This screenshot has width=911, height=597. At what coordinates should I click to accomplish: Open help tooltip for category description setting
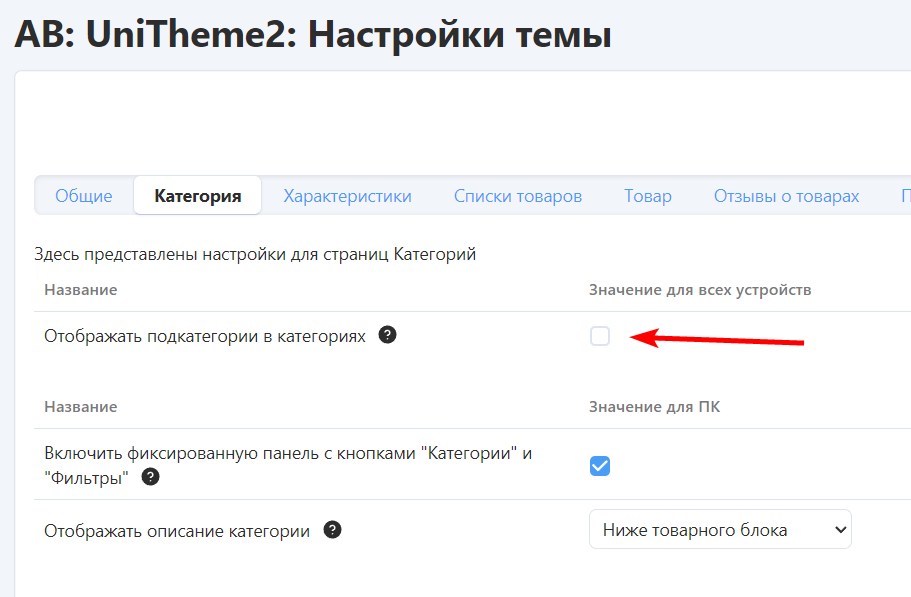[x=332, y=530]
